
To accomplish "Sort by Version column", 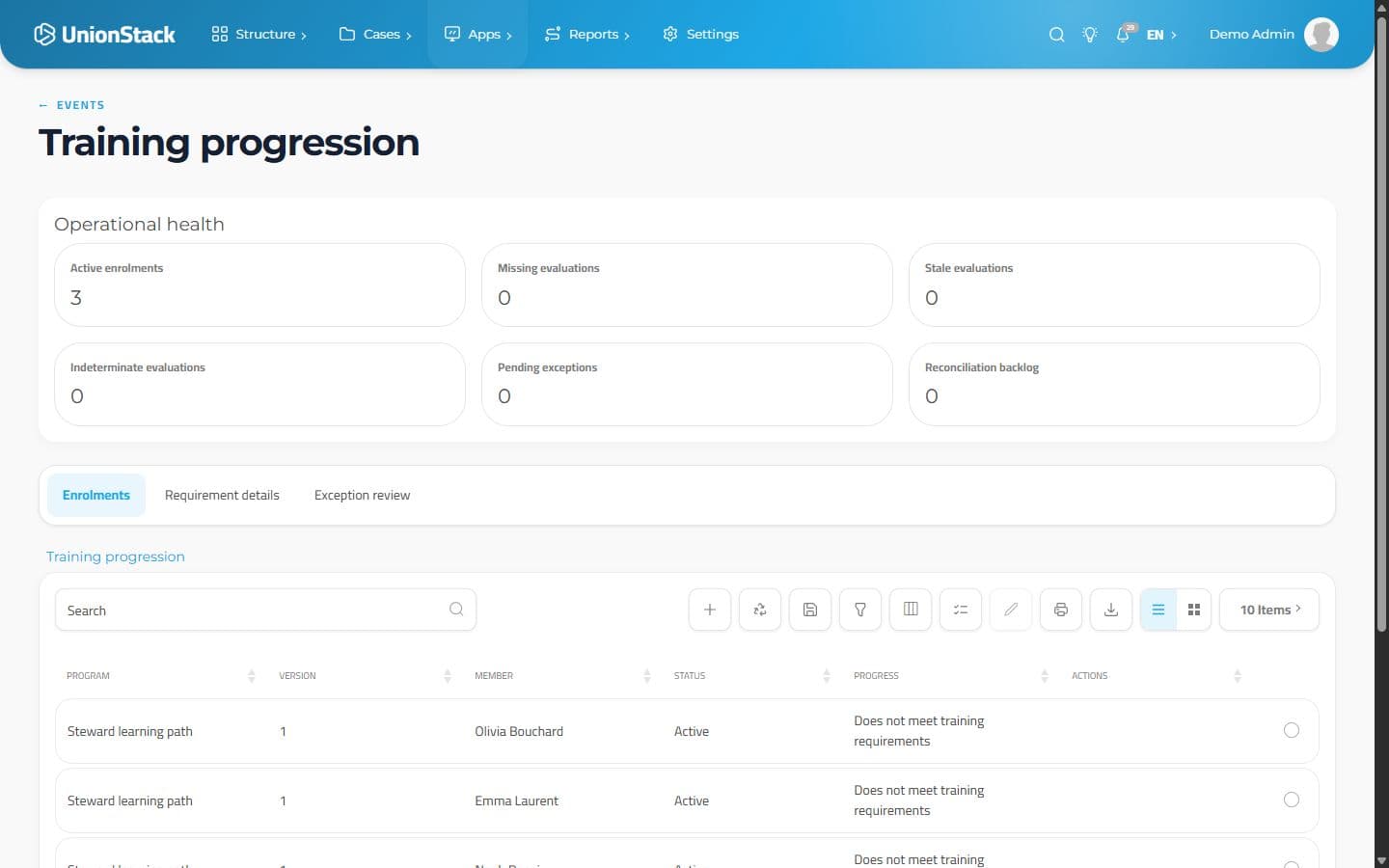I will [448, 676].
